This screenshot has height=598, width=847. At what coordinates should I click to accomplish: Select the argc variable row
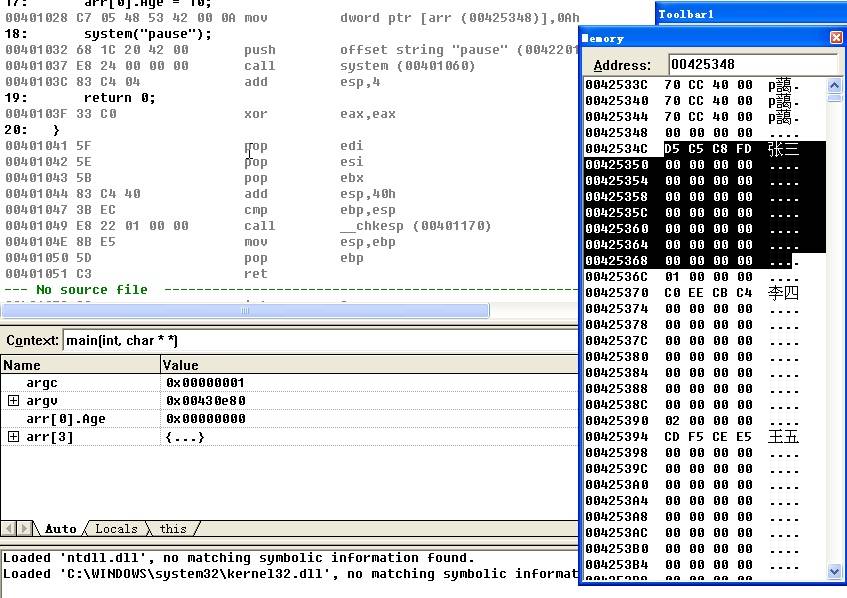coord(42,383)
